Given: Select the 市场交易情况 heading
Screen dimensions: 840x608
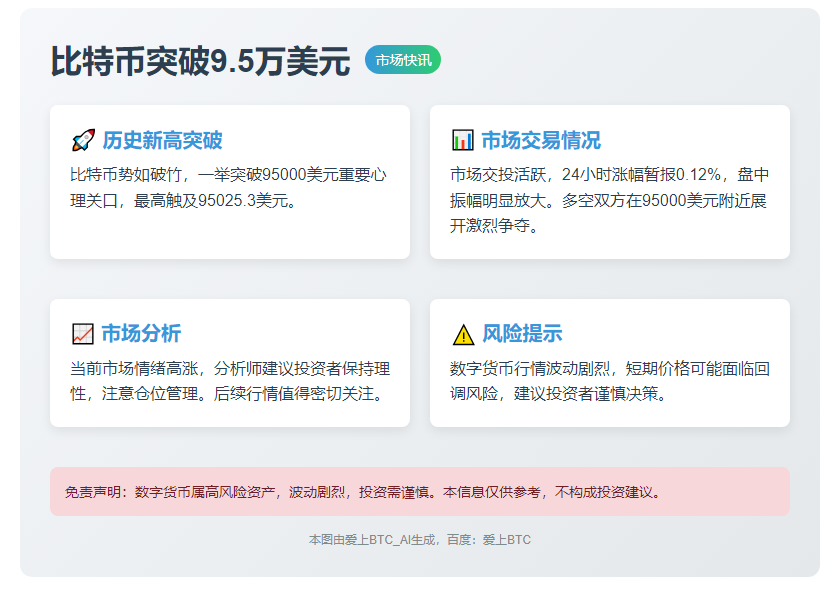Looking at the screenshot, I should click(x=541, y=140).
